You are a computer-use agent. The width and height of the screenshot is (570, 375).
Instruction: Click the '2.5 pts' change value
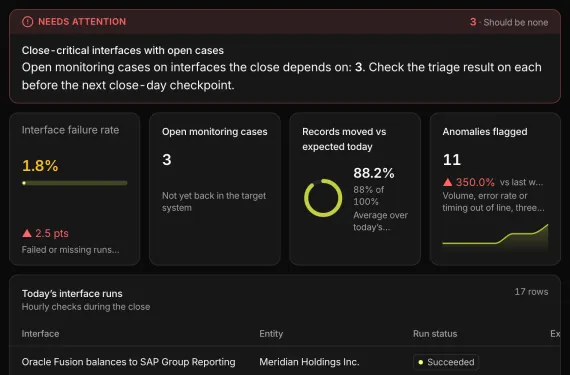(x=52, y=233)
